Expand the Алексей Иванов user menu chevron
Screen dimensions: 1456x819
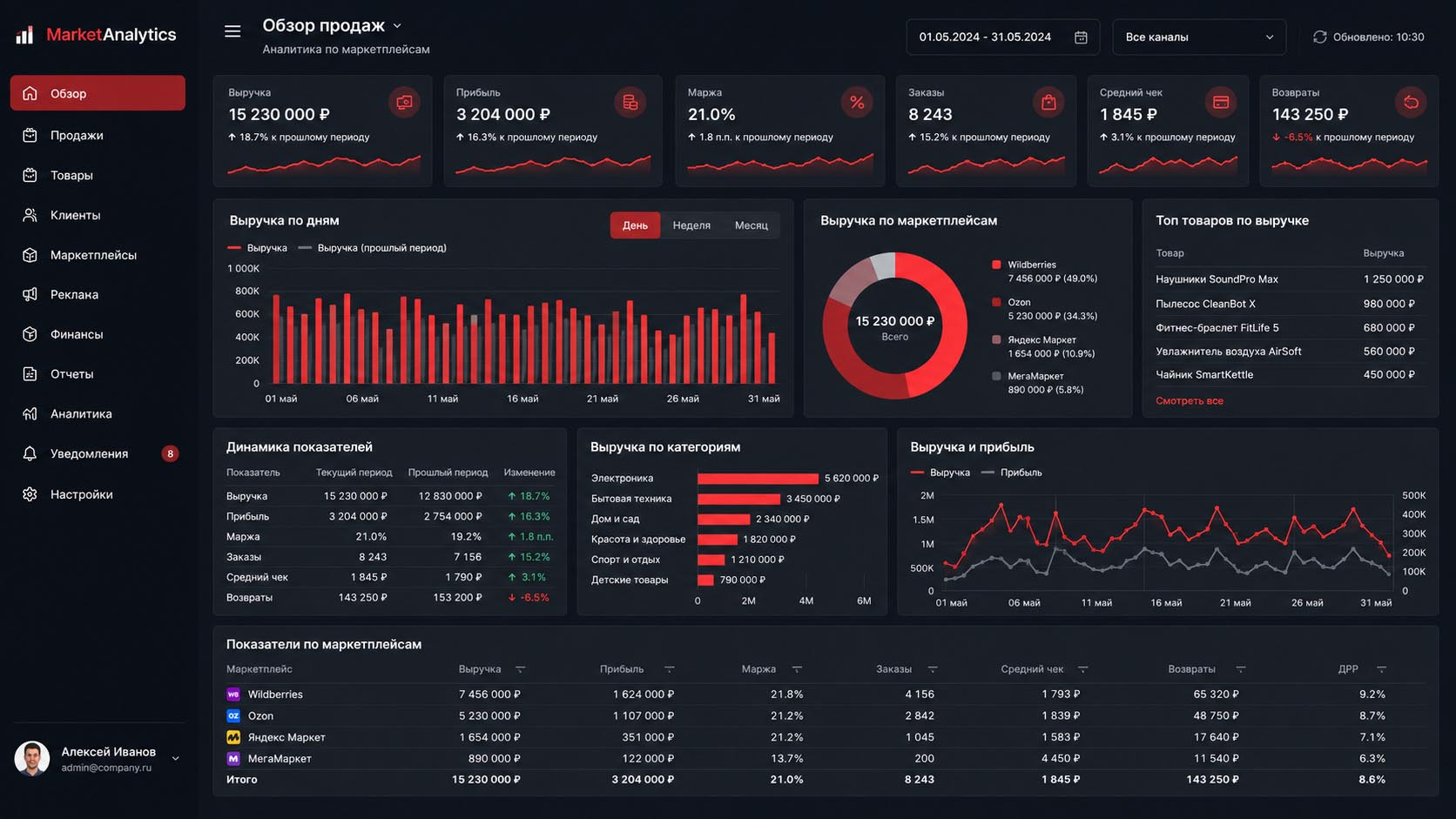pos(176,759)
